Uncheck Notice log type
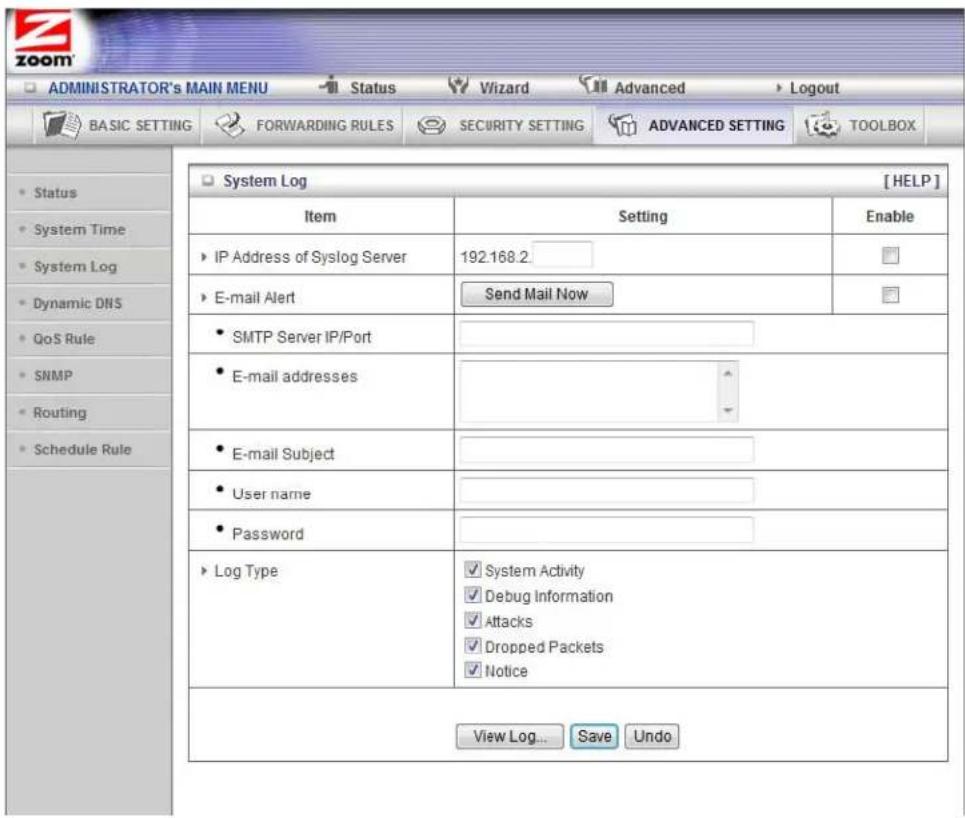Screen dimensions: 965x818 (473, 670)
